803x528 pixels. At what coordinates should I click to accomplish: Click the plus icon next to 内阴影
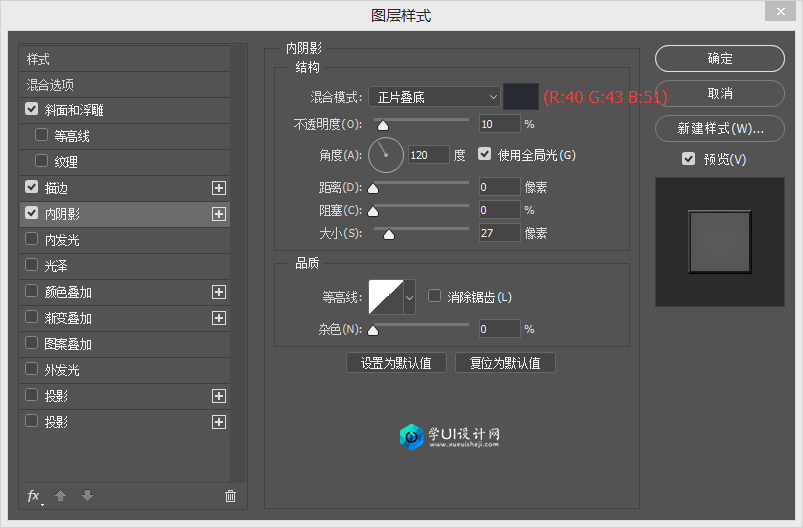pos(219,214)
